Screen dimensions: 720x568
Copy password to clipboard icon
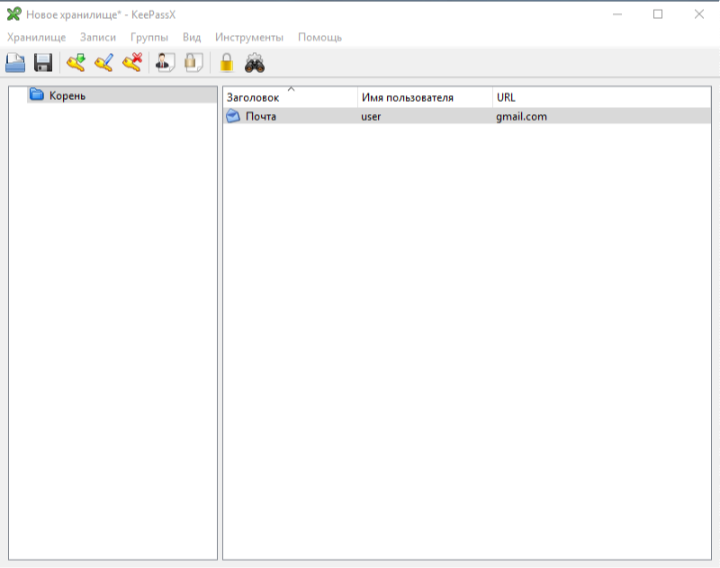(x=193, y=63)
